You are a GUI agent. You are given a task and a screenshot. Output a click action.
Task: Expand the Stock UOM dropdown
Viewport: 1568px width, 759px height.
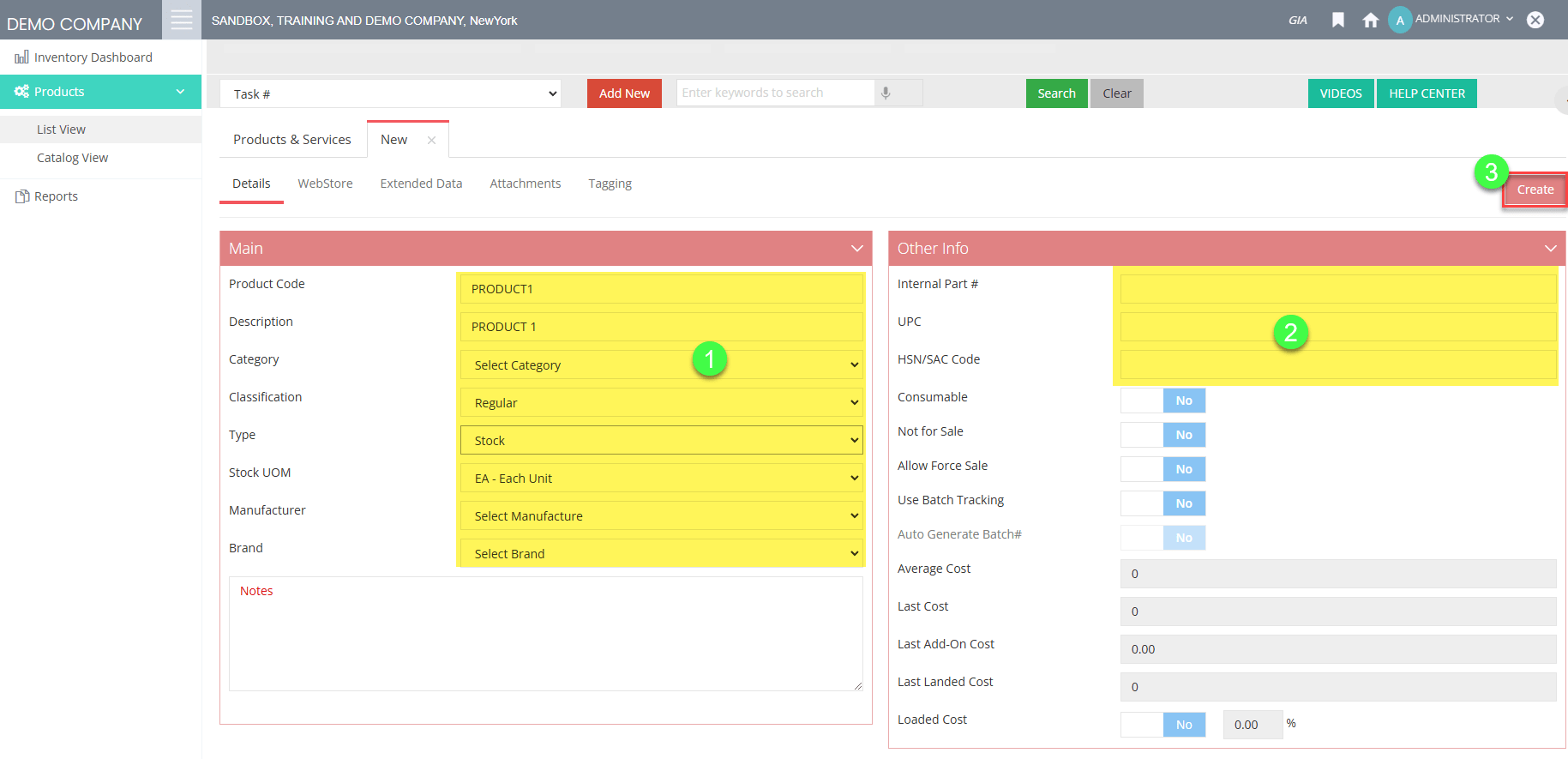point(661,479)
